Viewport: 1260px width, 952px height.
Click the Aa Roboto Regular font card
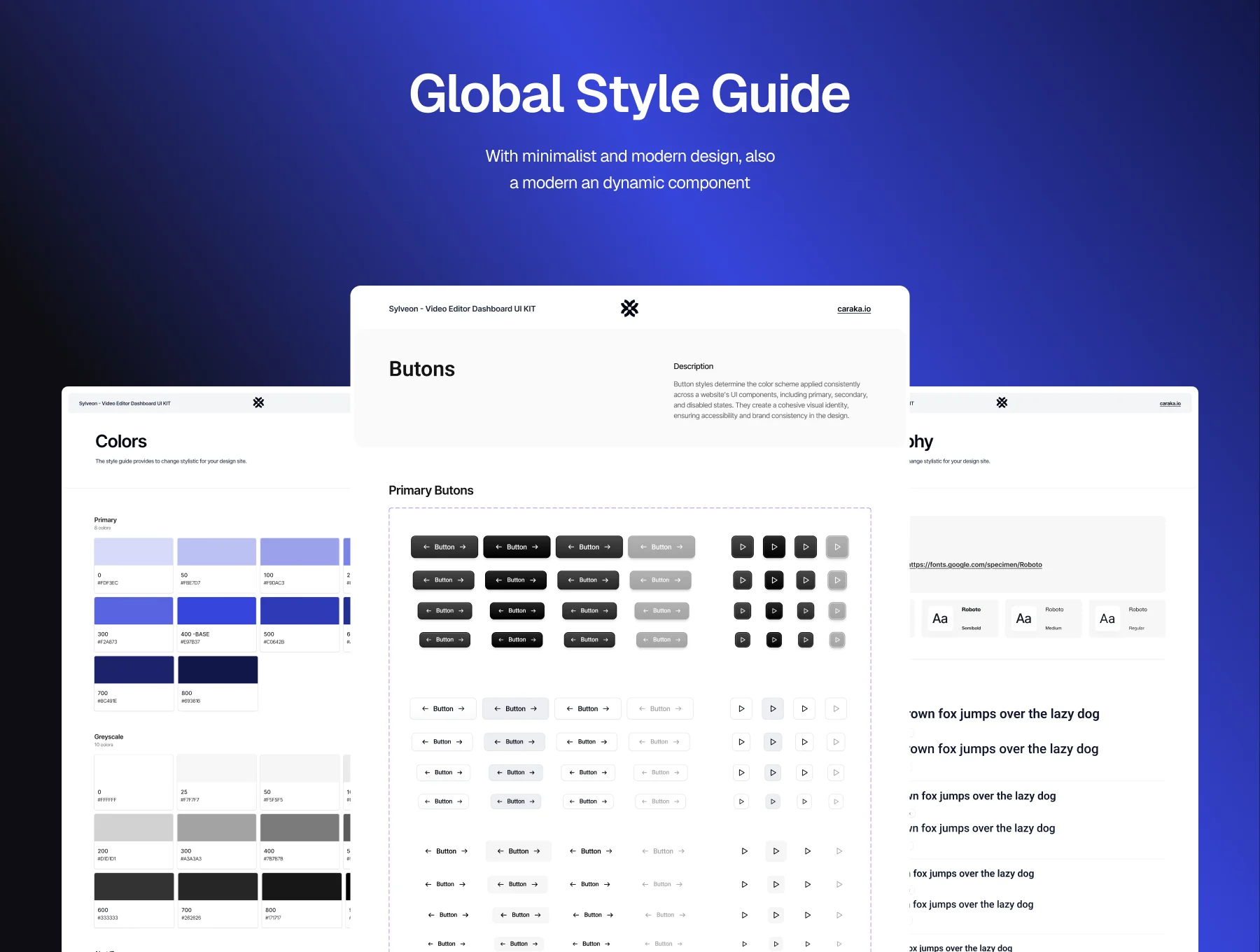[x=1127, y=618]
